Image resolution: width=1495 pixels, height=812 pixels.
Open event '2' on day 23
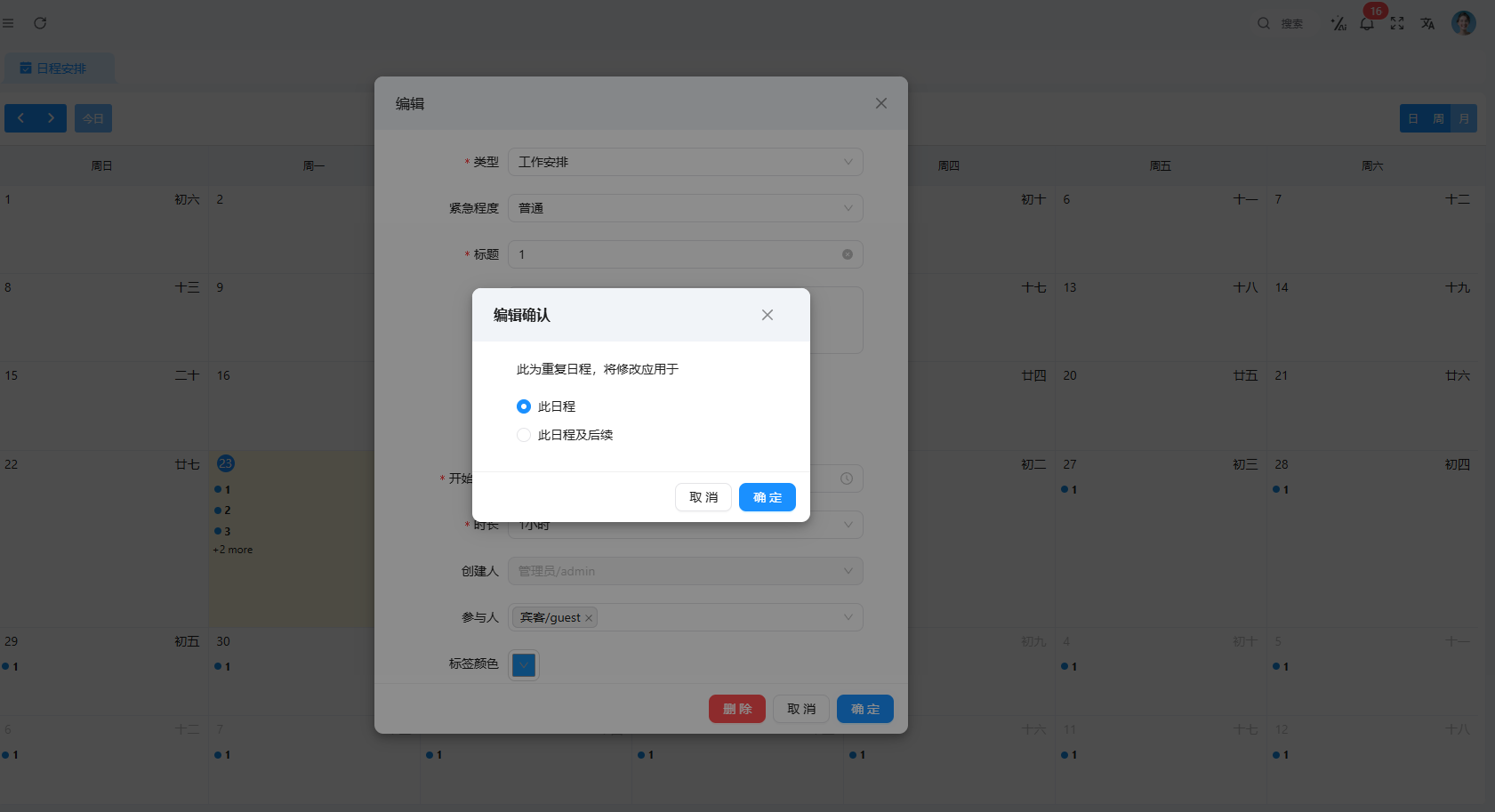pos(222,511)
